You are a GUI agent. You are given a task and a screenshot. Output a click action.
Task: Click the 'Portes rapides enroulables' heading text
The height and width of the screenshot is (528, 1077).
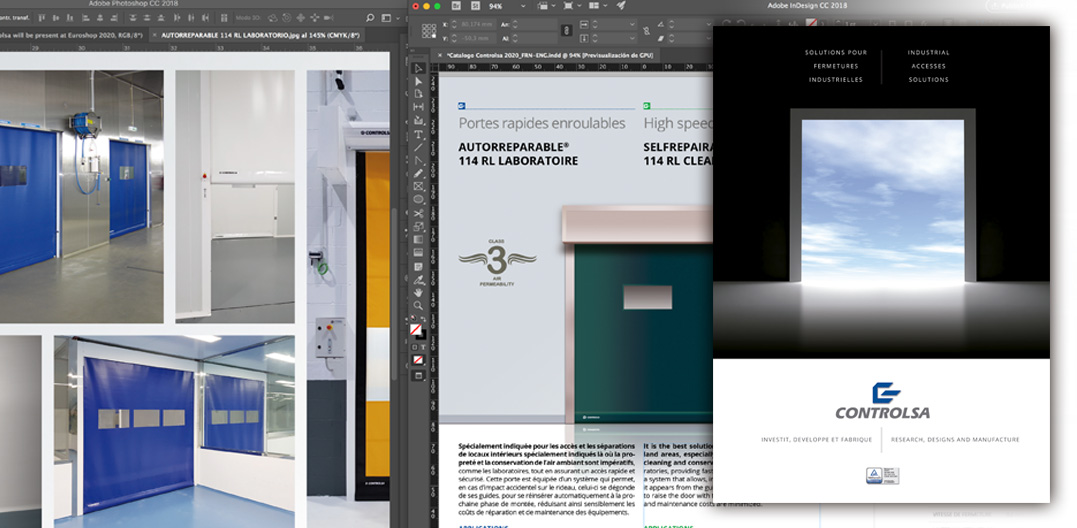[542, 124]
